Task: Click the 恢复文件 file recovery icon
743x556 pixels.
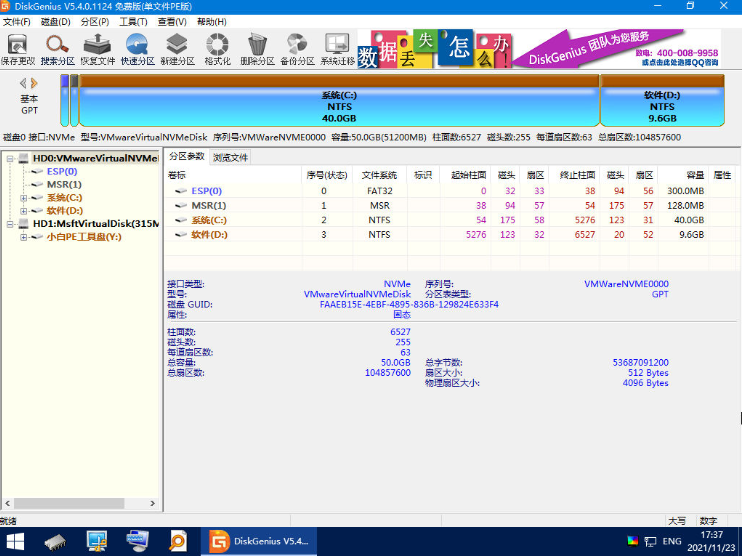Action: click(97, 49)
